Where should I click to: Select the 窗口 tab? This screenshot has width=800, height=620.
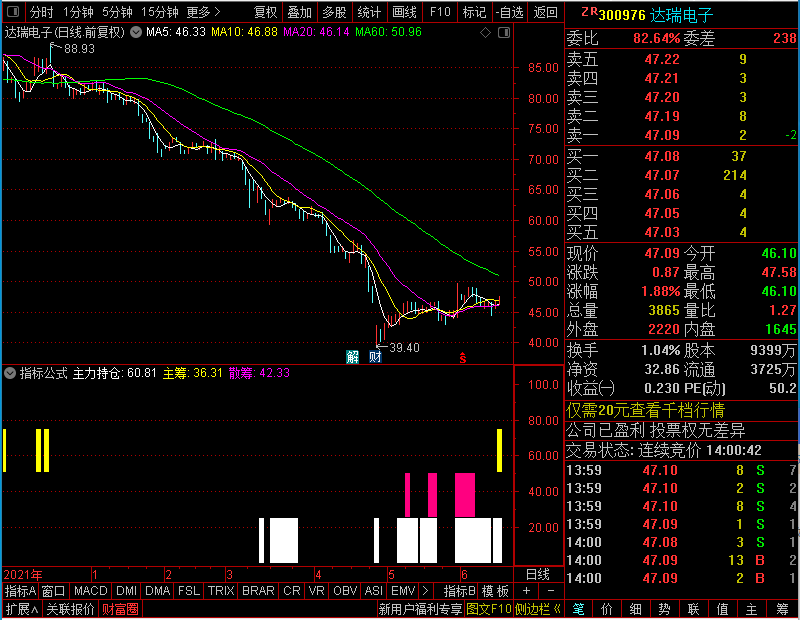[x=54, y=591]
